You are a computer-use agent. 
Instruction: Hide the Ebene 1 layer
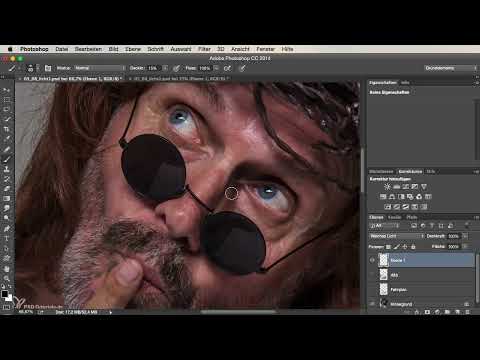(372, 260)
